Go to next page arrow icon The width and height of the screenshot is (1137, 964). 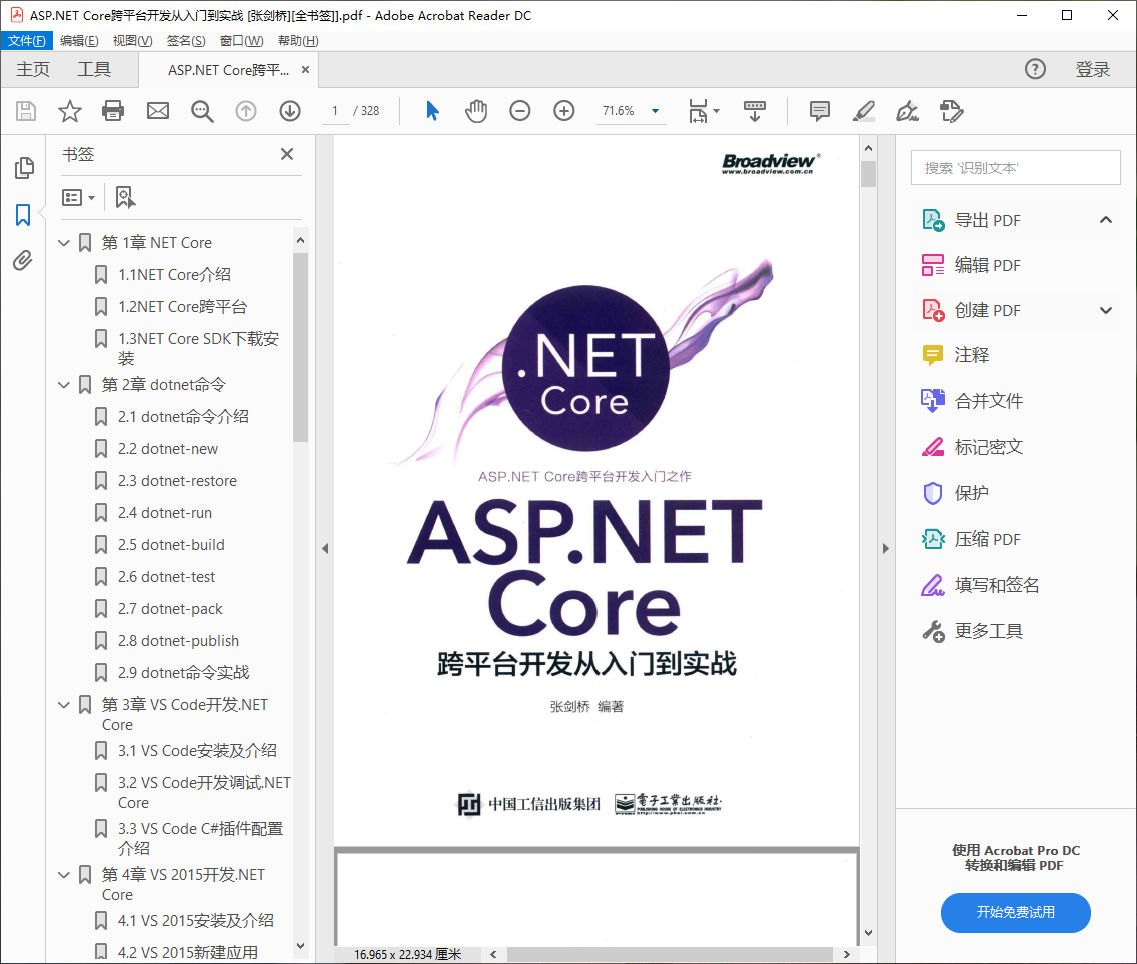(x=290, y=111)
